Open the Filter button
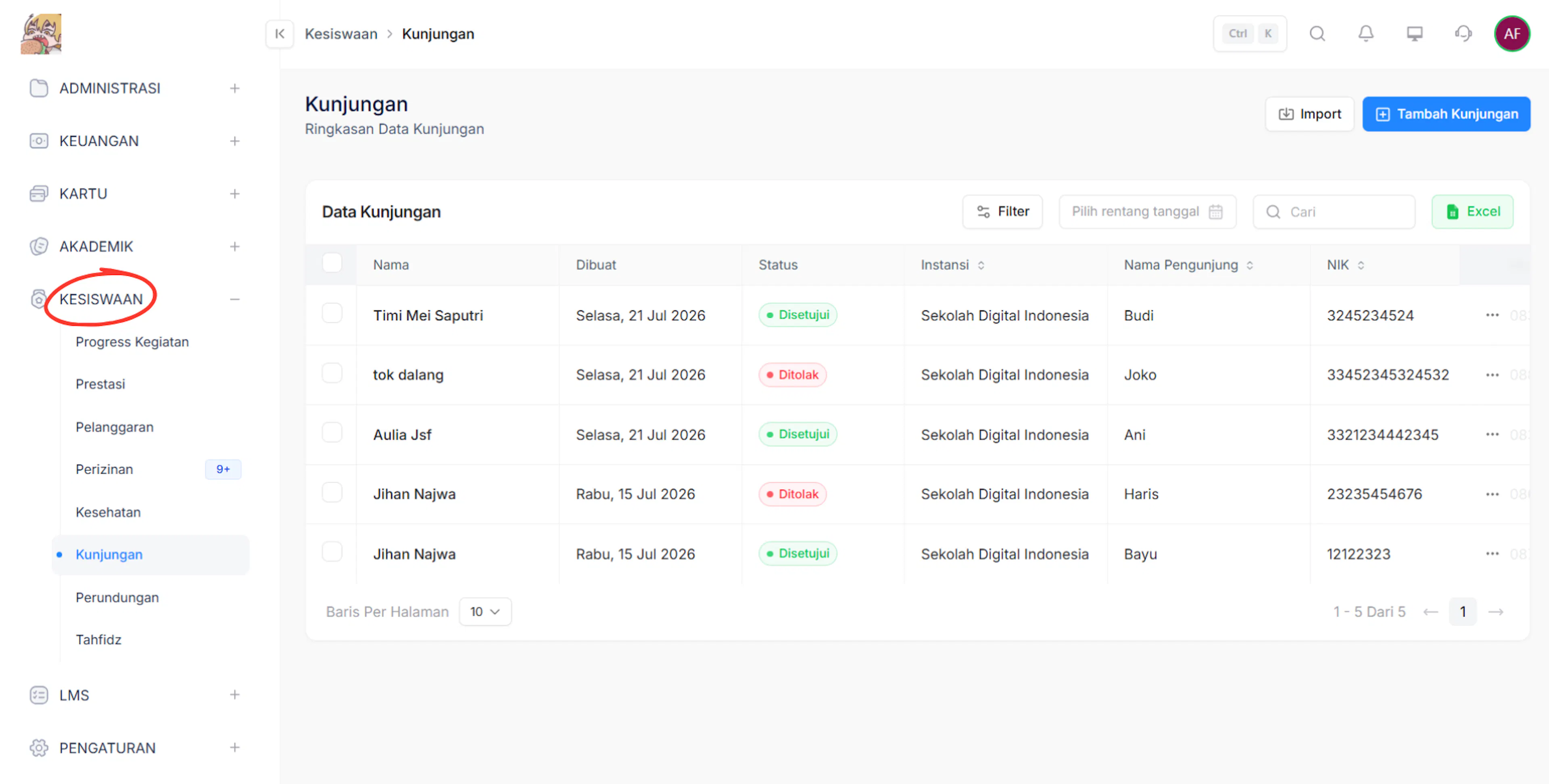Image resolution: width=1549 pixels, height=784 pixels. (1002, 212)
